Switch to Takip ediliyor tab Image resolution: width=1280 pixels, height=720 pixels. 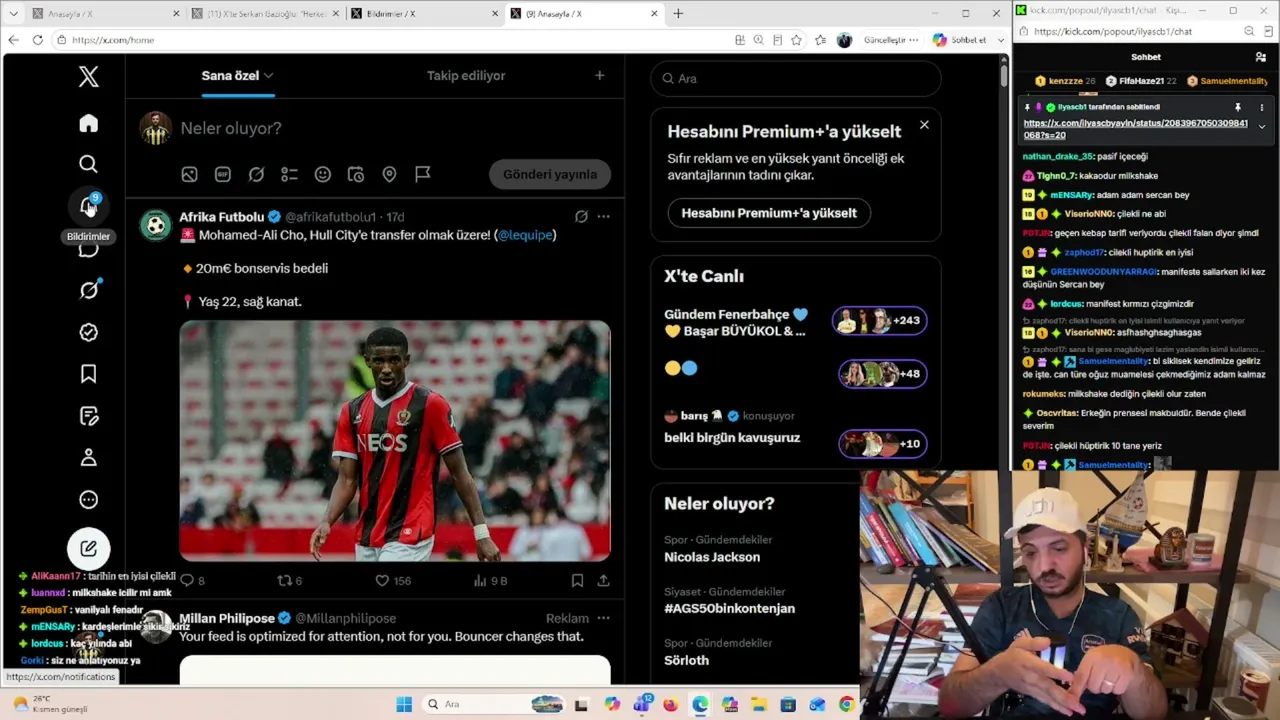(466, 76)
